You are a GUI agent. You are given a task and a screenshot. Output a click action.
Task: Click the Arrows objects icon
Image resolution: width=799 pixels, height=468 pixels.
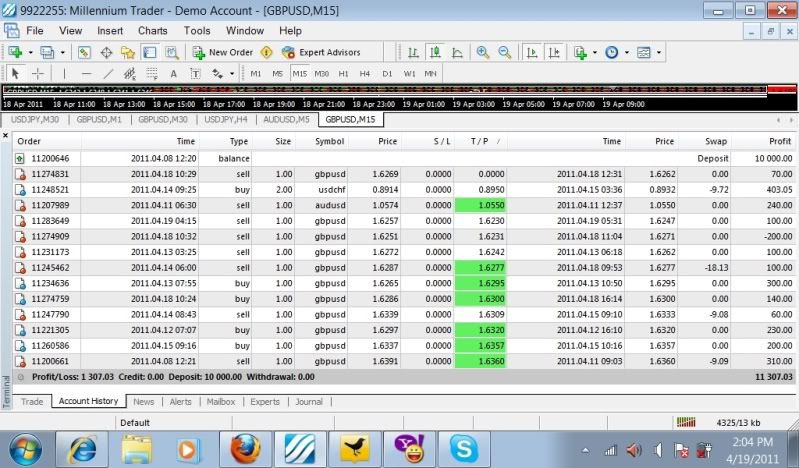point(218,73)
